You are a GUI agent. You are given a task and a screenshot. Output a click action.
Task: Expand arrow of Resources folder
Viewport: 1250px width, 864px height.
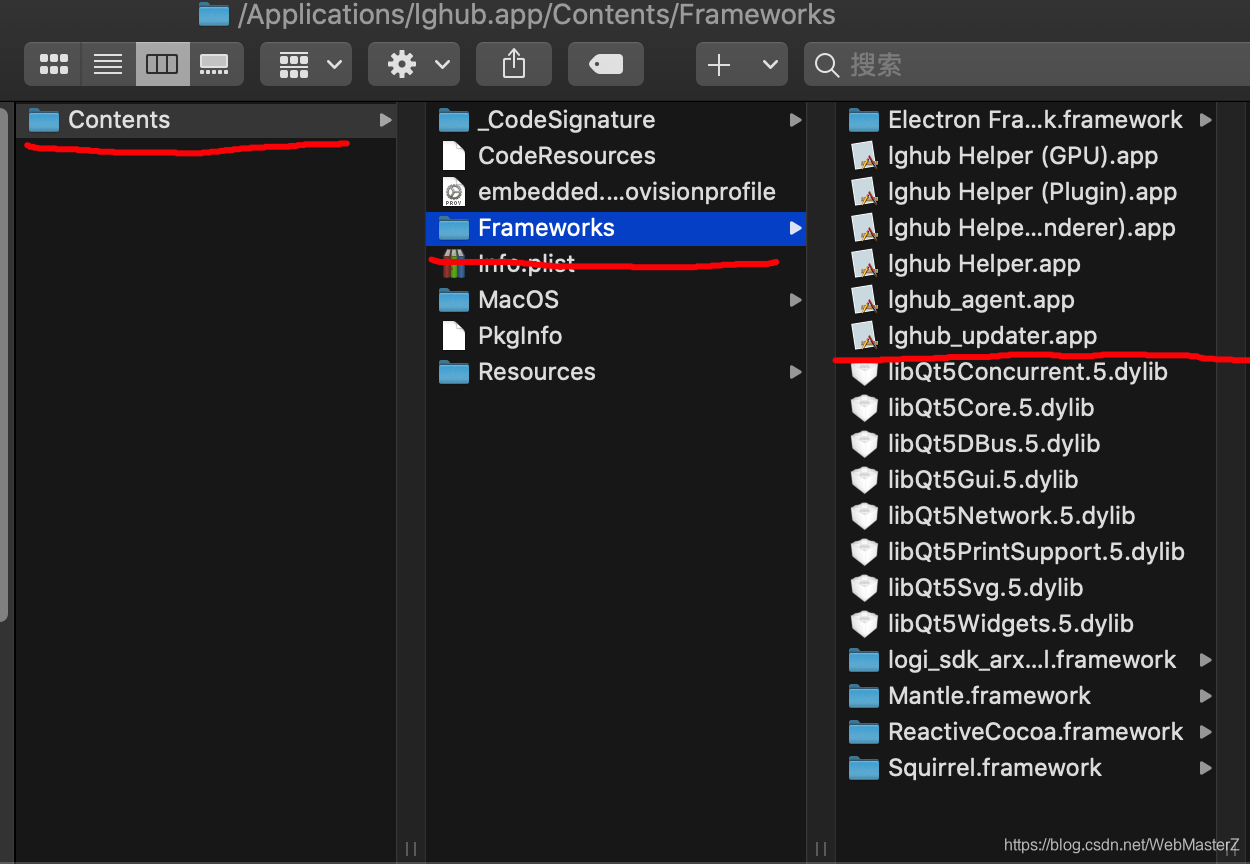[x=796, y=372]
